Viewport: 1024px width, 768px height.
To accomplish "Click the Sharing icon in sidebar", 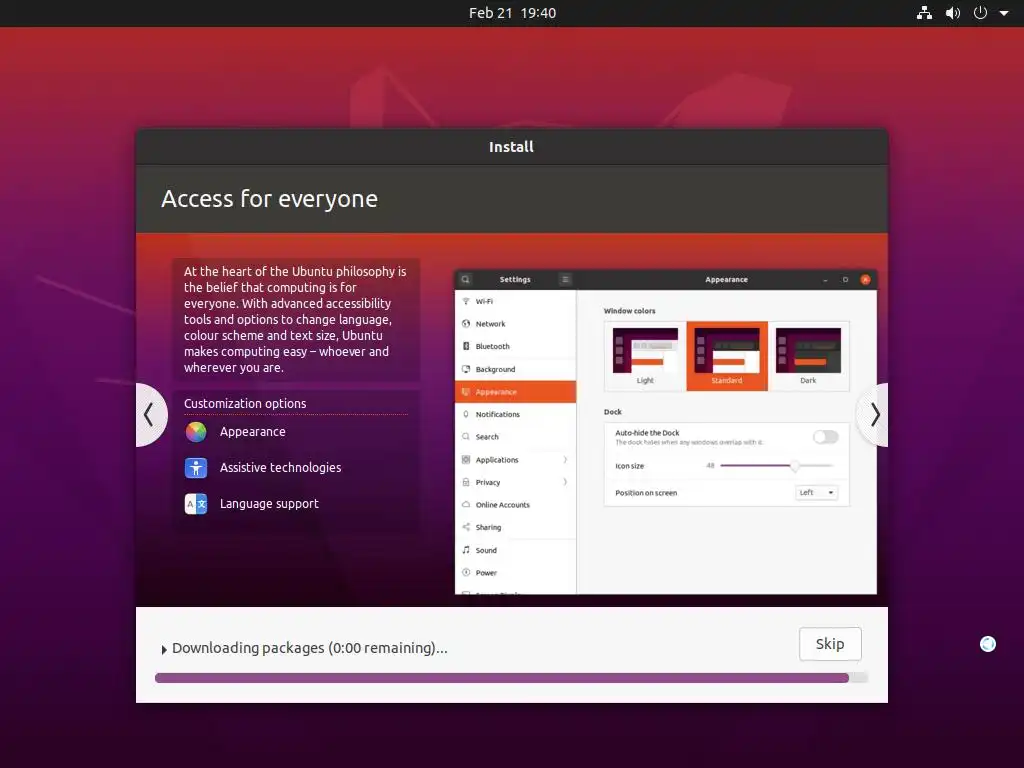I will (466, 527).
